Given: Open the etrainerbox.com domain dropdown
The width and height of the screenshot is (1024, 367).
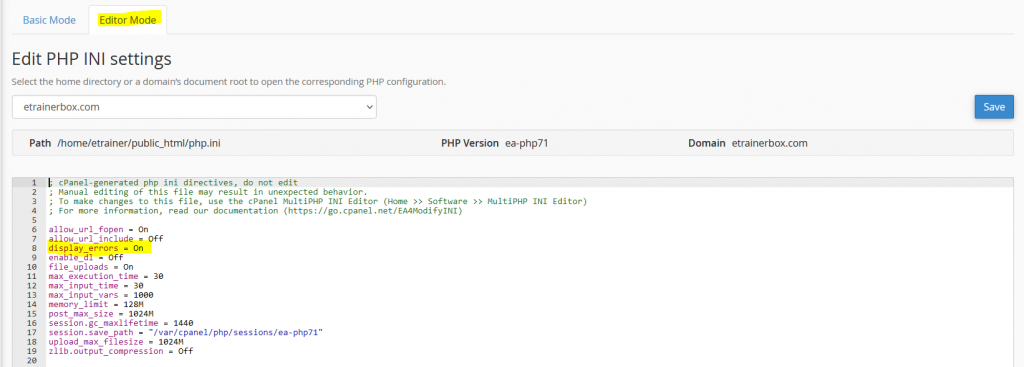Looking at the screenshot, I should pos(194,106).
